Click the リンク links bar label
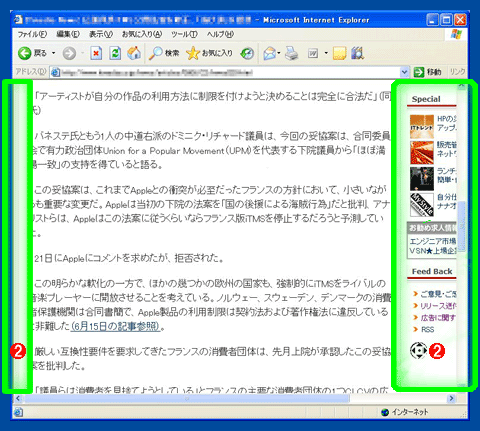The width and height of the screenshot is (480, 431). [458, 72]
